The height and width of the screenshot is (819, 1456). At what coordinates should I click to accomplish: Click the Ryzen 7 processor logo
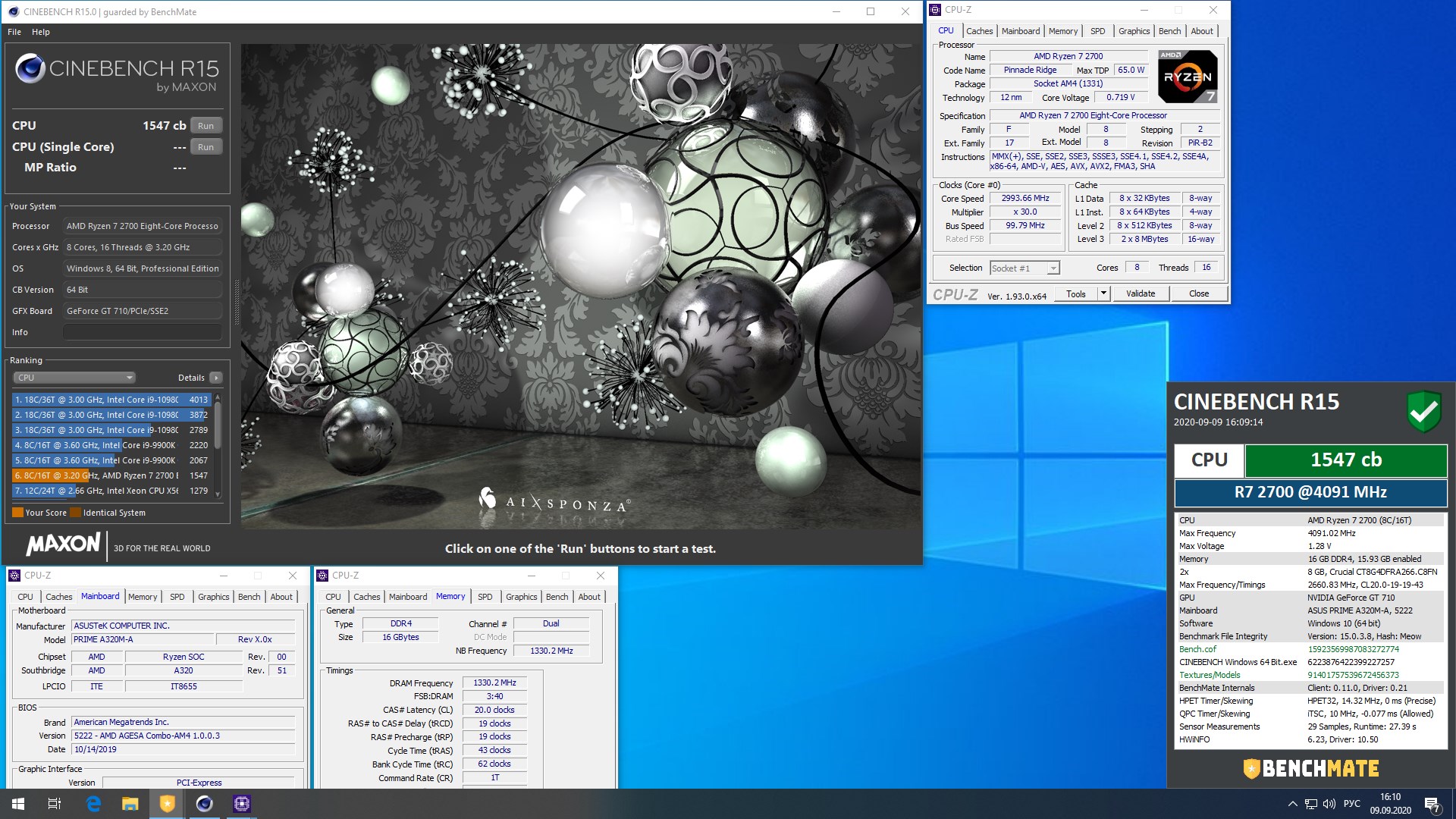click(1188, 76)
